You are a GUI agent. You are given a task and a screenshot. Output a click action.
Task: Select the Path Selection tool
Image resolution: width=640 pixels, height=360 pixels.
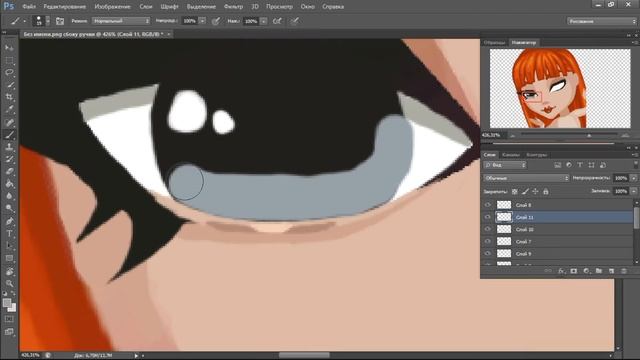(9, 246)
